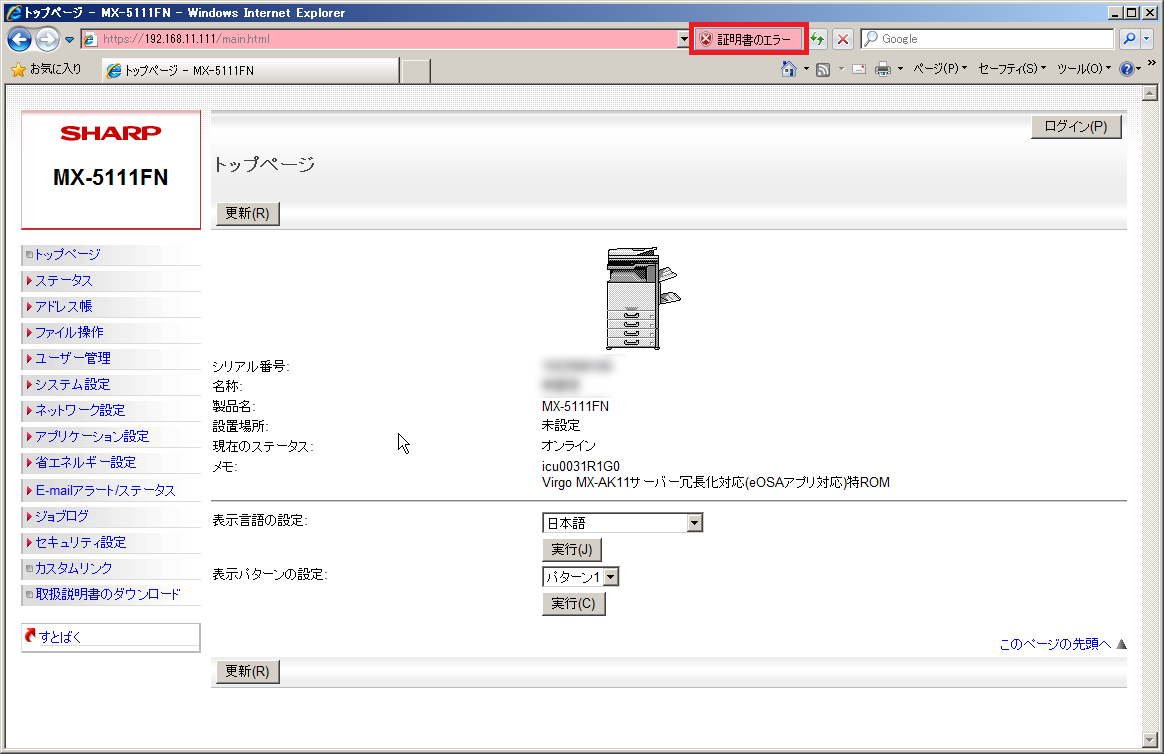The width and height of the screenshot is (1164, 754).
Task: Select the 未設定 location value
Action: point(560,425)
